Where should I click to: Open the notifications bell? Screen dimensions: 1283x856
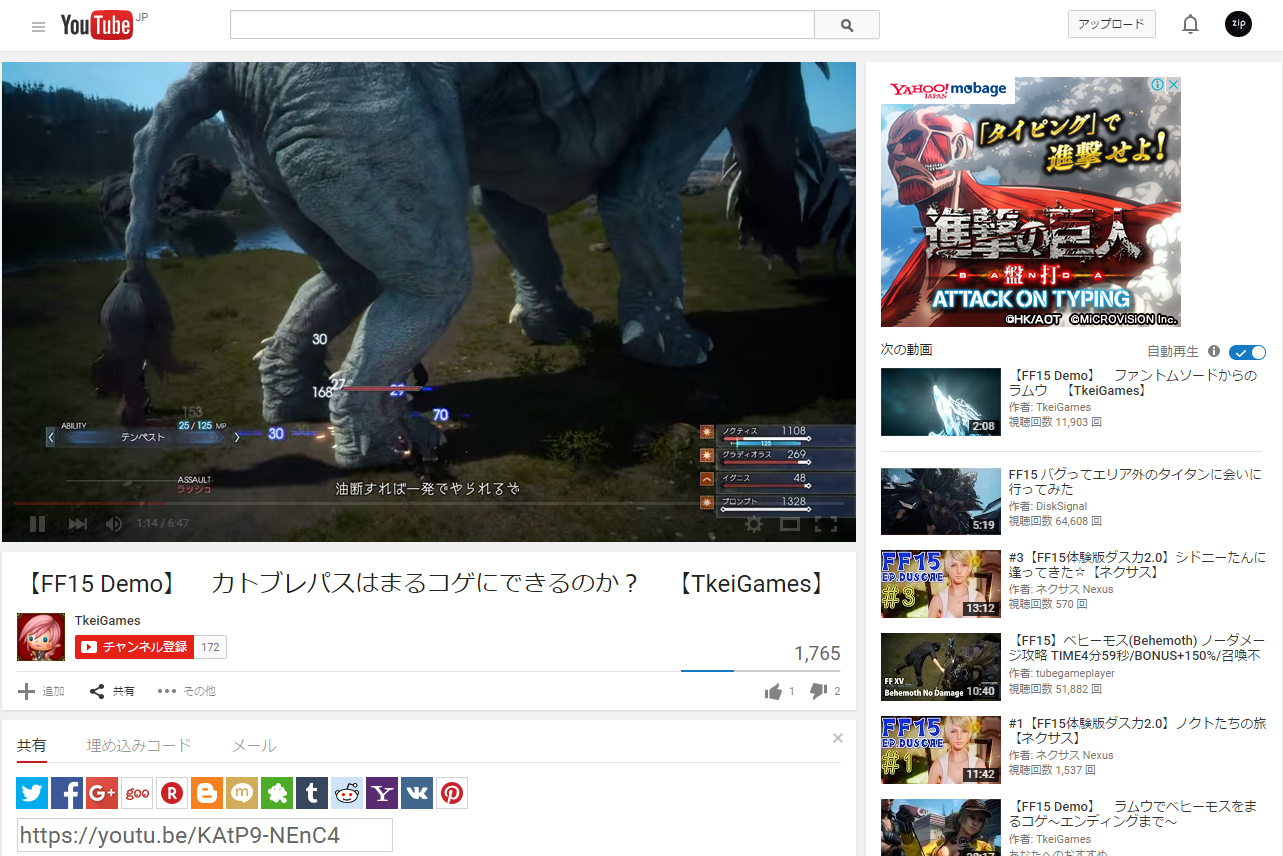[1190, 25]
